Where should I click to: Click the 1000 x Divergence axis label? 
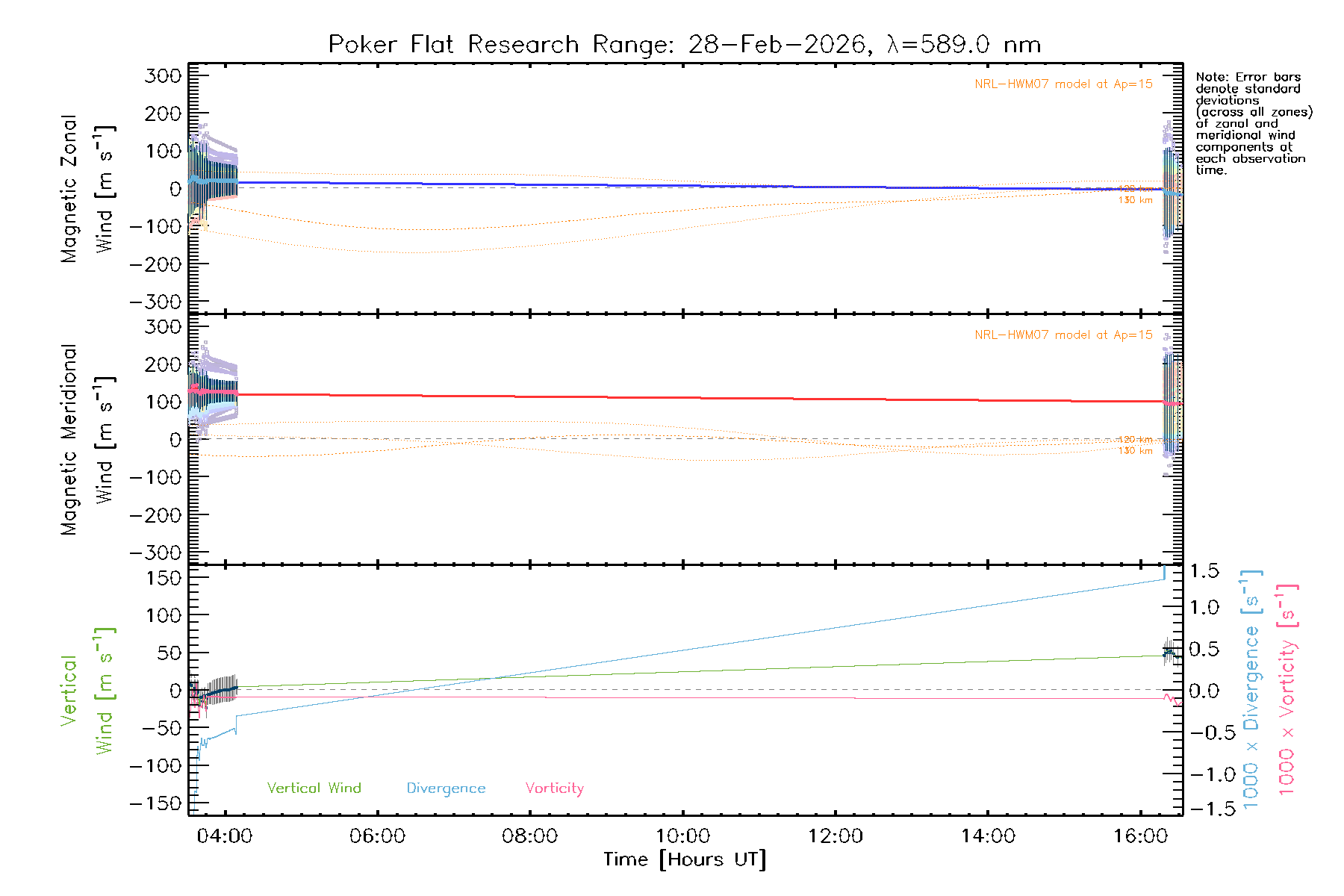(1251, 691)
